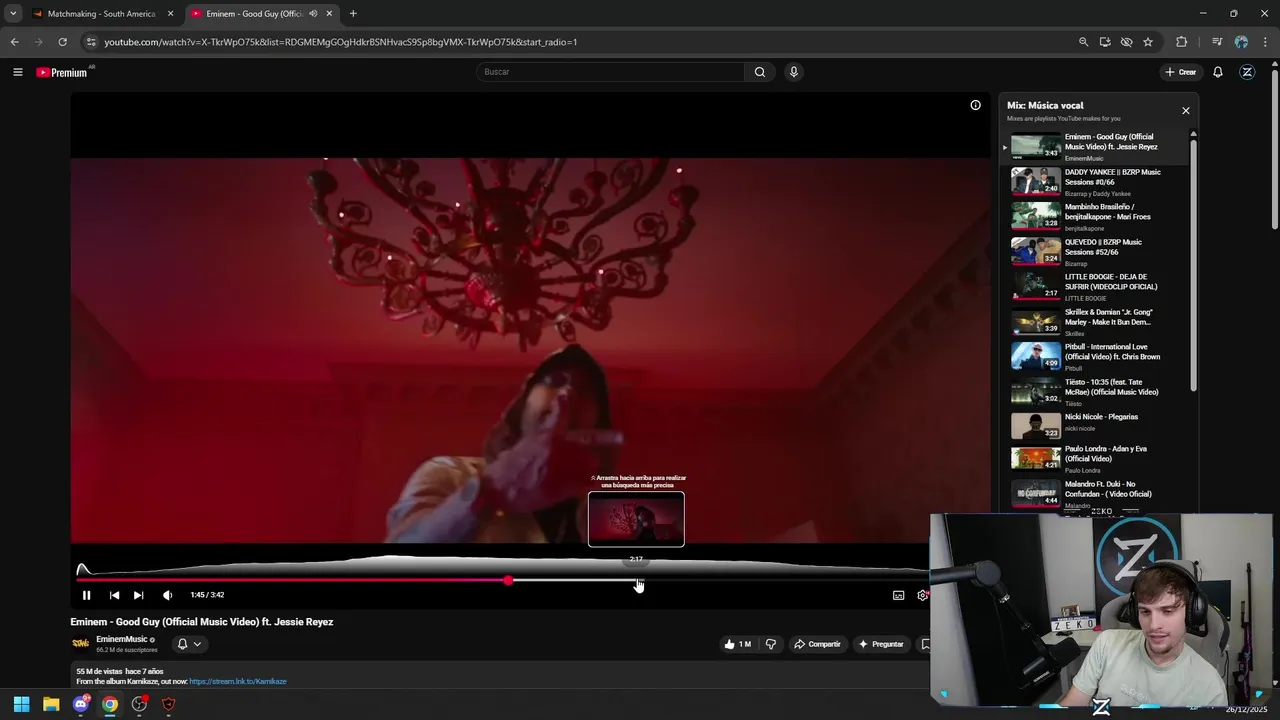Image resolution: width=1280 pixels, height=720 pixels.
Task: Reload the page
Action: 62,42
